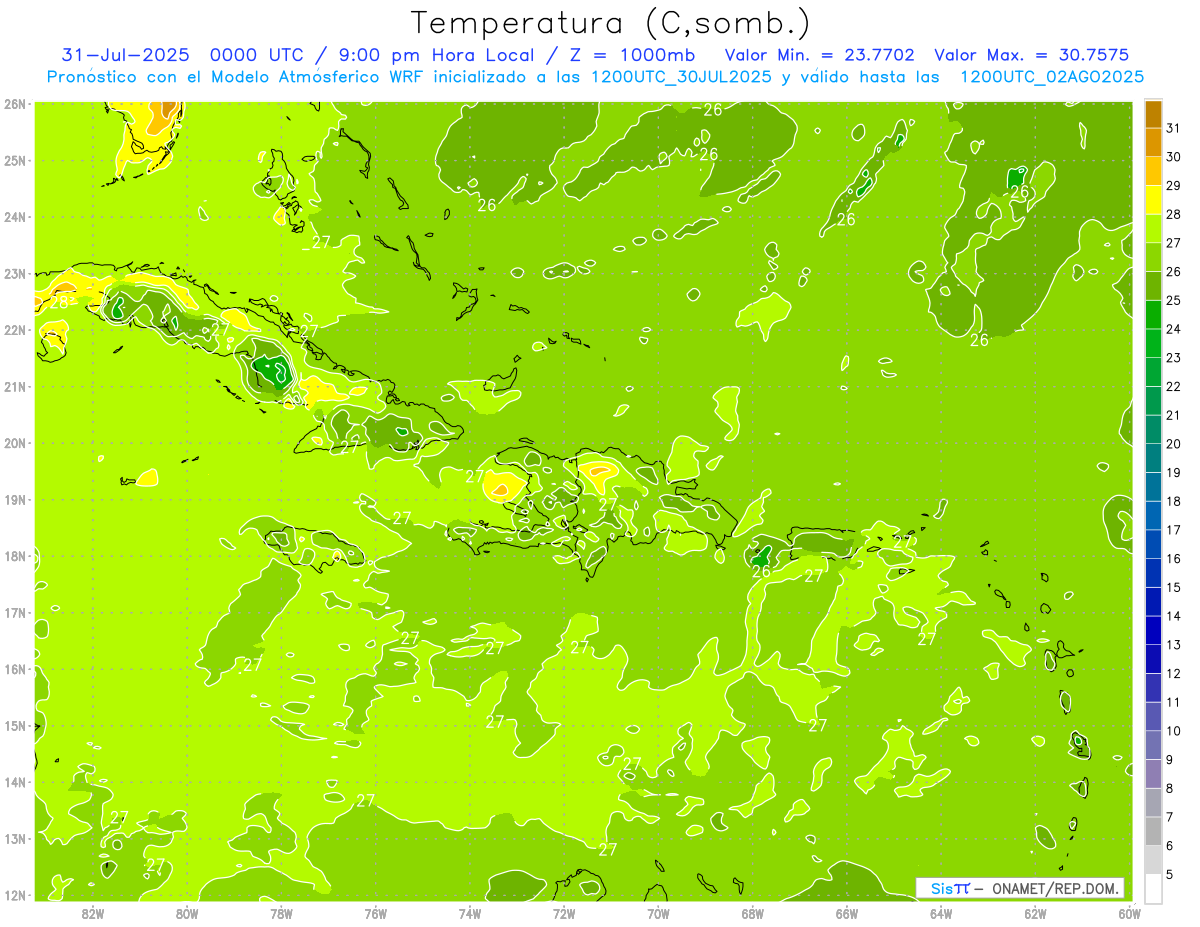
Task: Click the color scale value '10'
Action: coord(1174,731)
